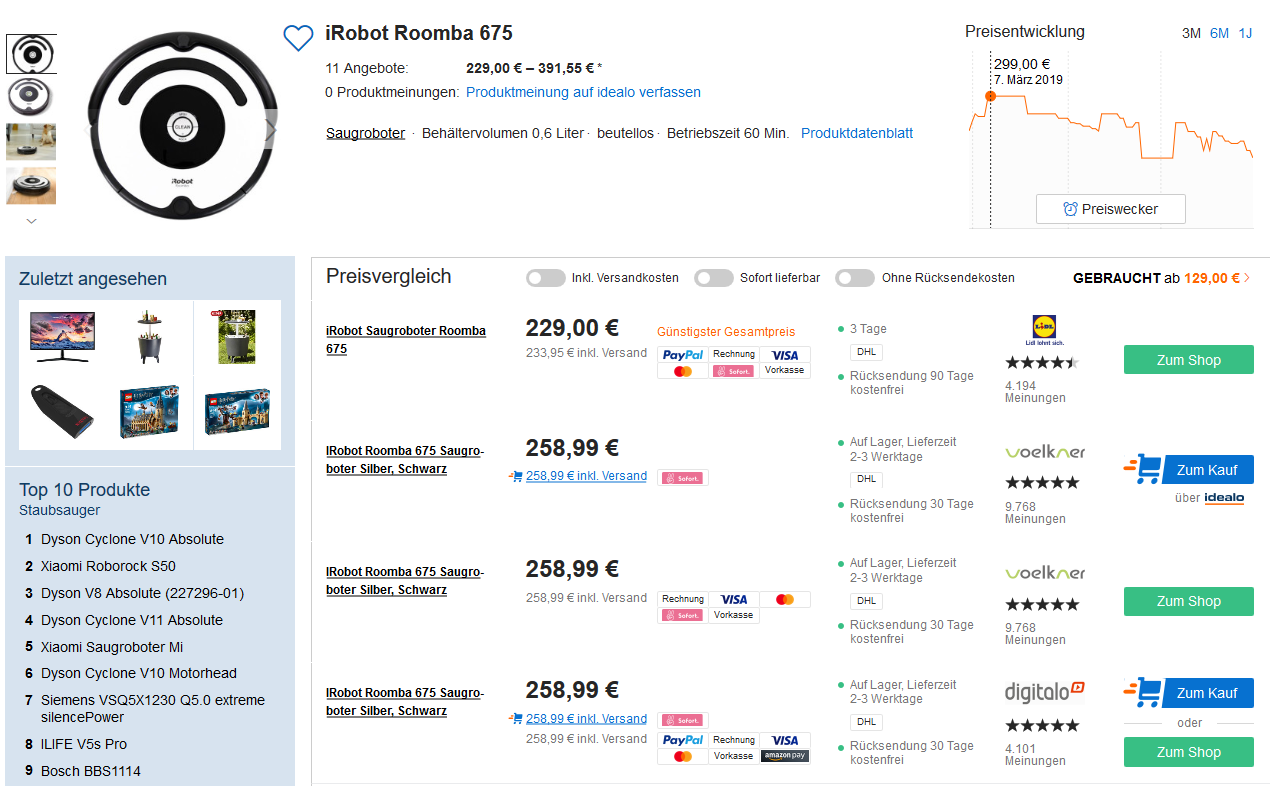Enable Sofort lieferbar filter

714,278
